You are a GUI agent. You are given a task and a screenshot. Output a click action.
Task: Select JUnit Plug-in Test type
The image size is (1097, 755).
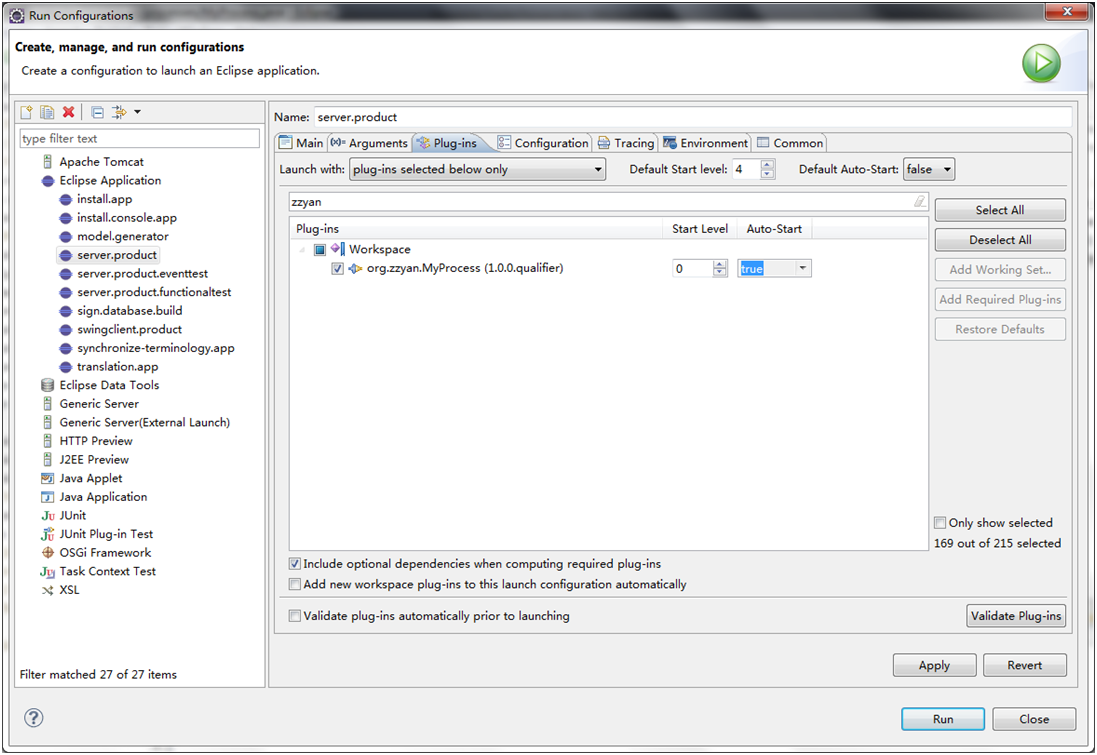click(106, 534)
